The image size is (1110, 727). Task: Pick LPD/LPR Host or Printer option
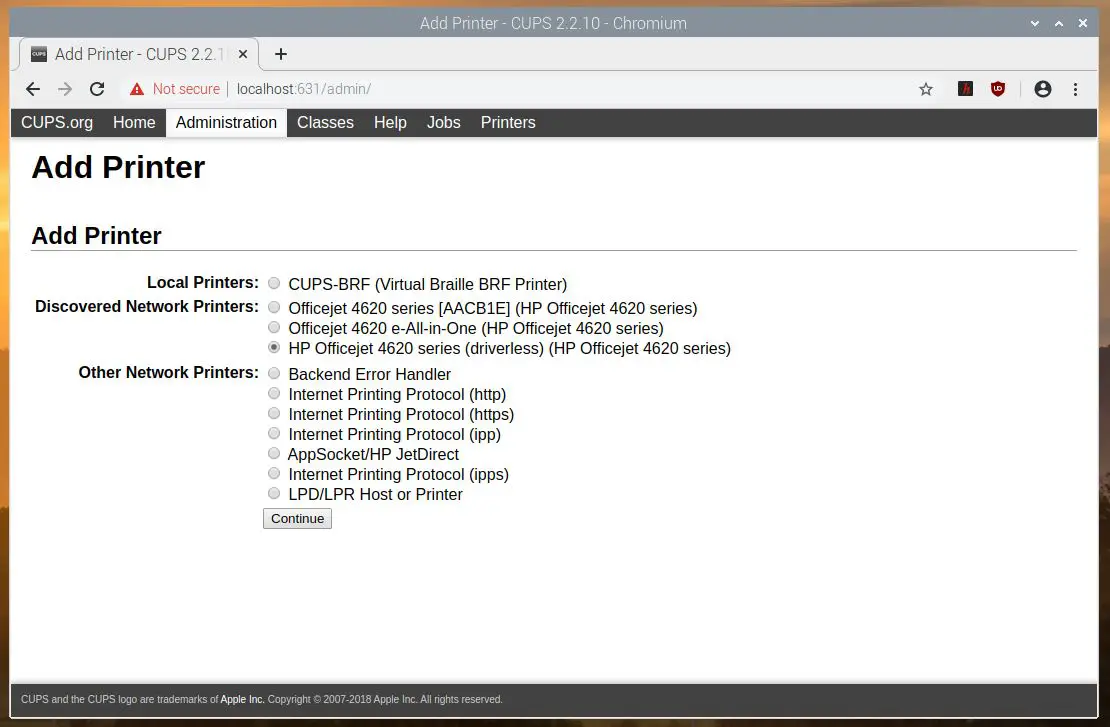pyautogui.click(x=274, y=494)
